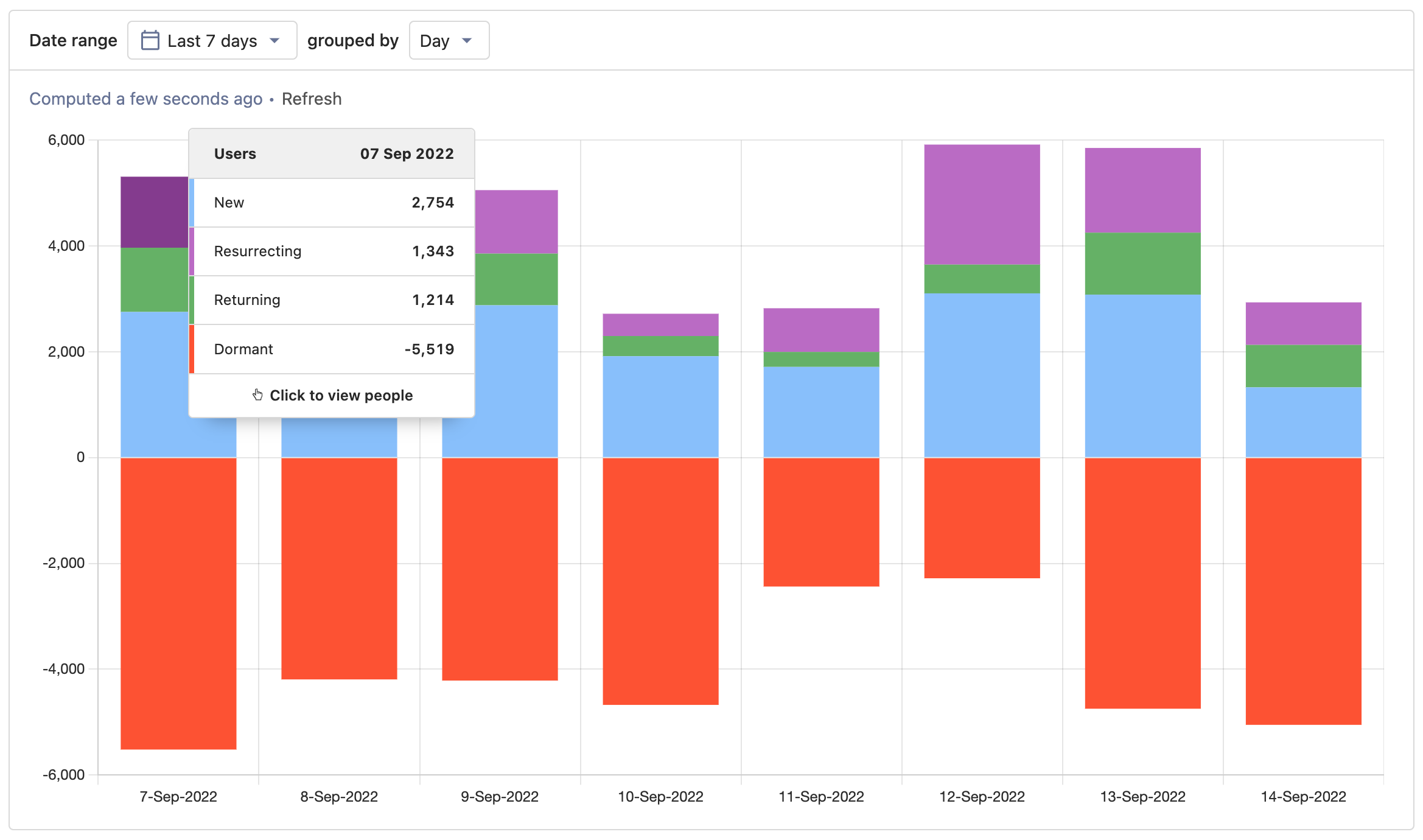
Task: Select the New color strip in the tooltip
Action: pyautogui.click(x=192, y=202)
